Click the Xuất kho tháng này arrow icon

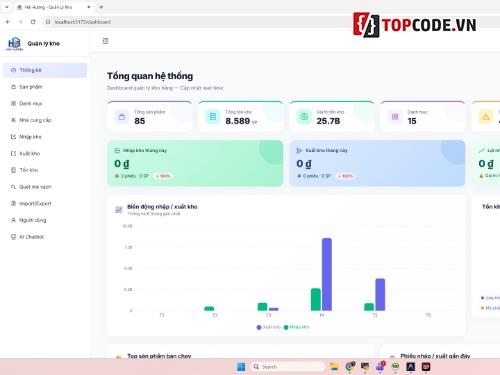pyautogui.click(x=299, y=151)
